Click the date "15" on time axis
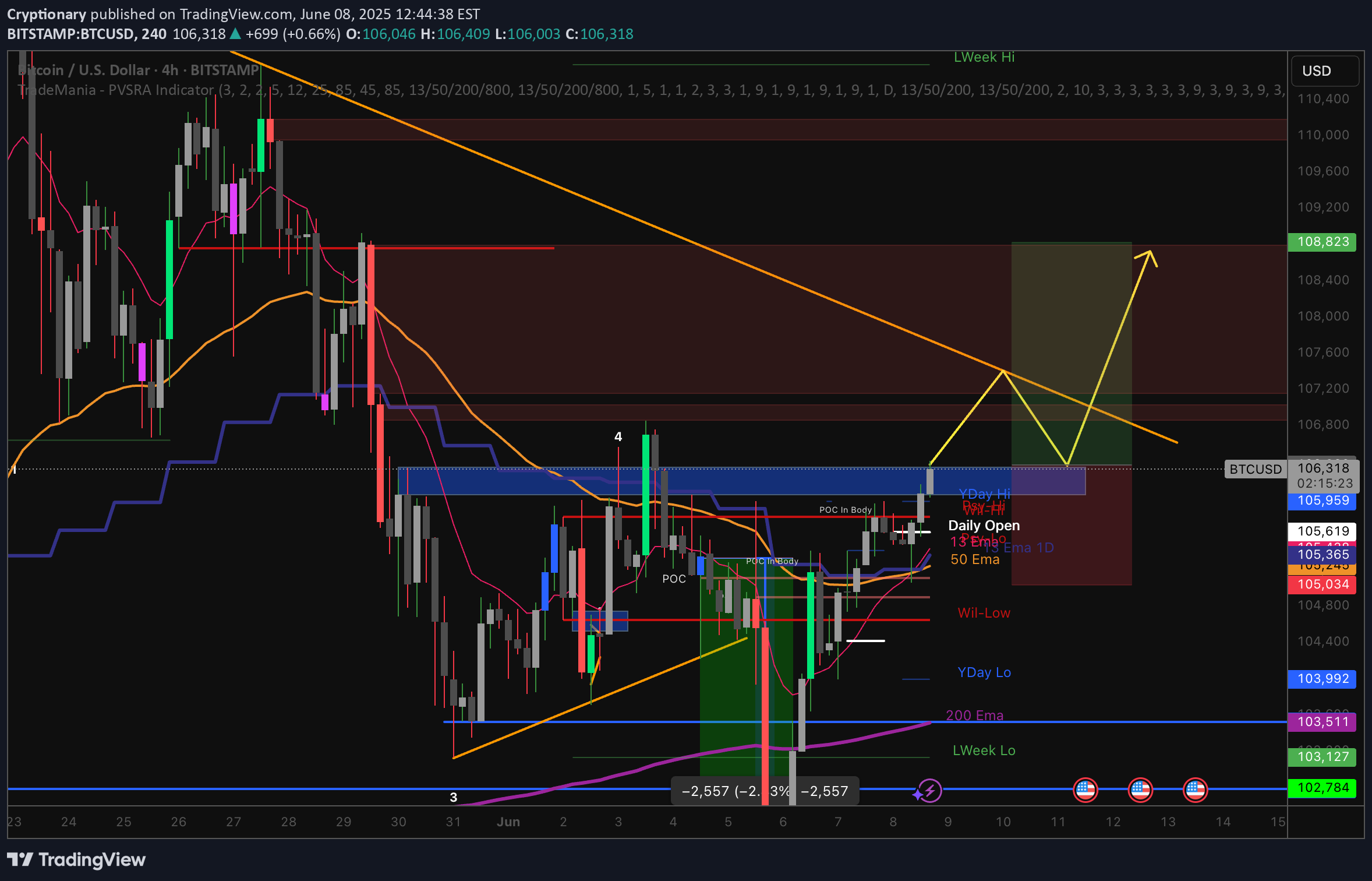The image size is (1372, 881). tap(1278, 822)
